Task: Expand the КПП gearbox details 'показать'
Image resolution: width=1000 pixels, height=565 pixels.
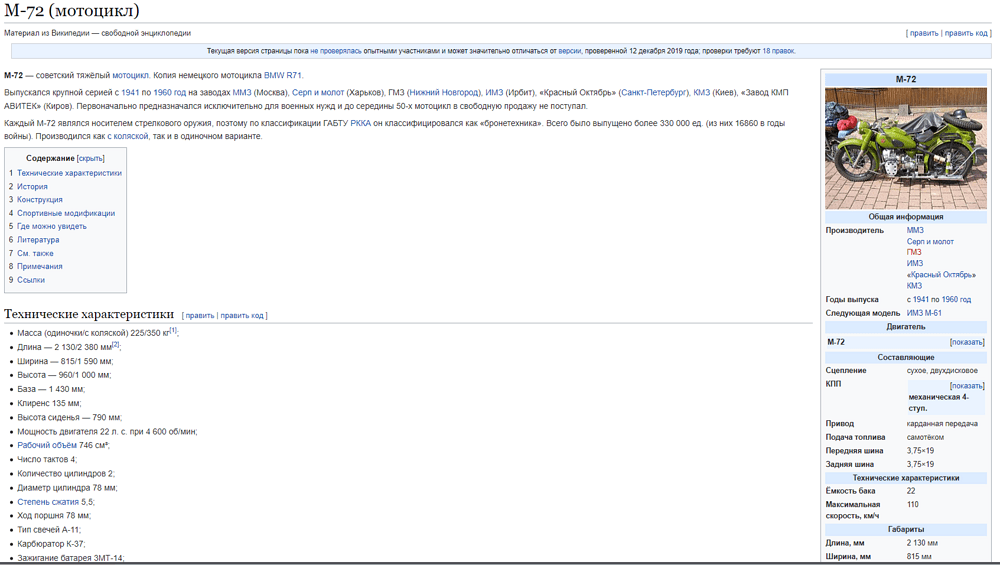Action: [967, 386]
